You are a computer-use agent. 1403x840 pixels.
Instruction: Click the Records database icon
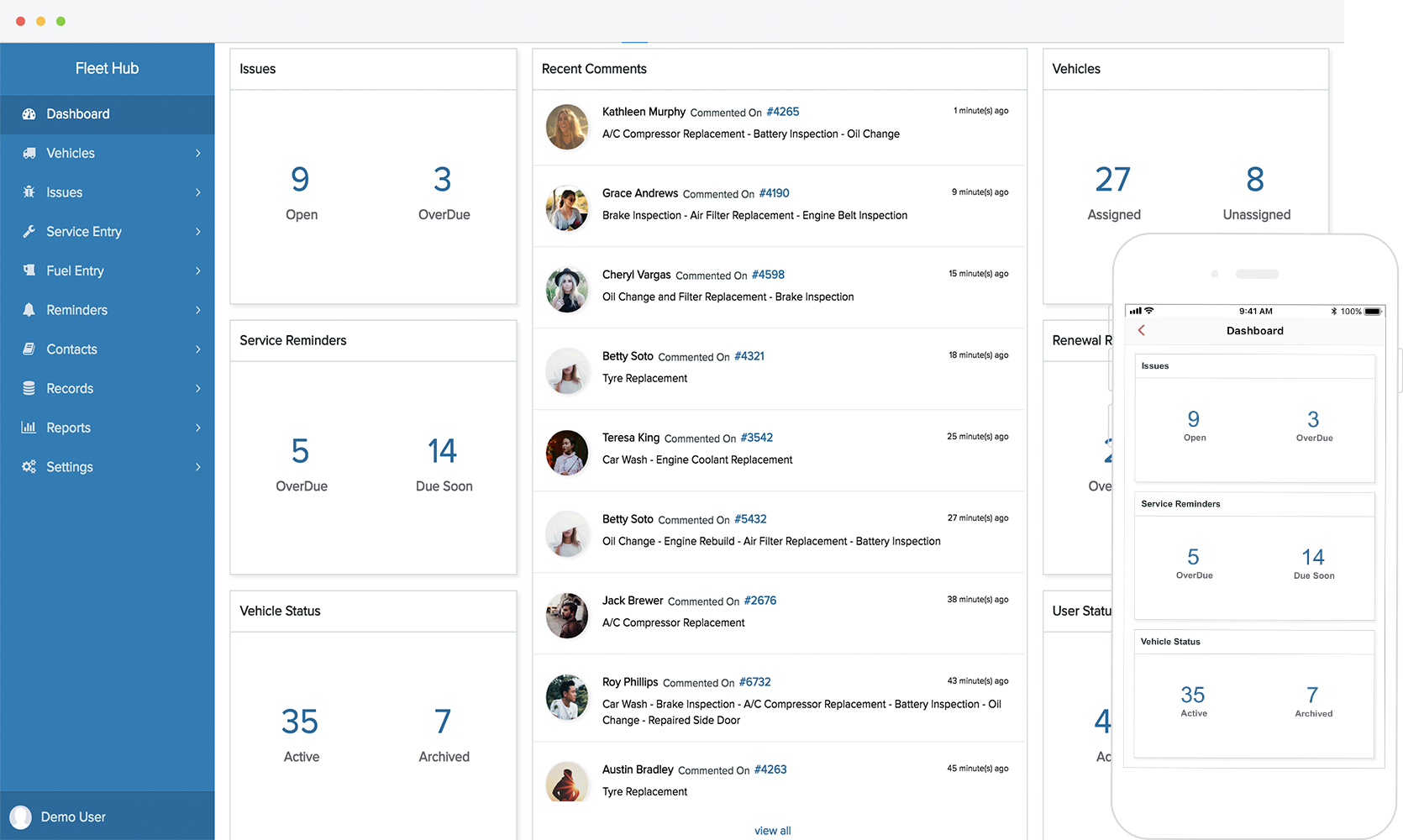pos(29,388)
